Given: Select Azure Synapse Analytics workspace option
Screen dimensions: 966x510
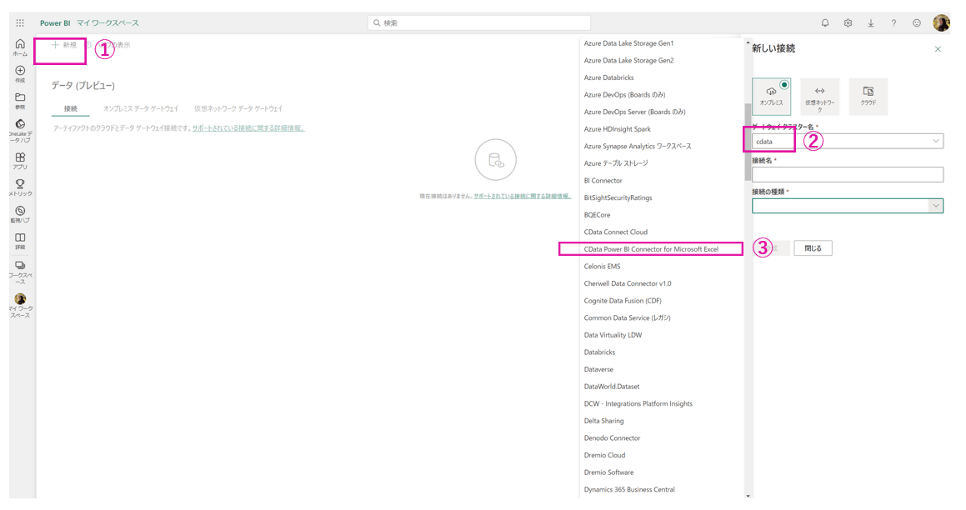Looking at the screenshot, I should (x=638, y=147).
